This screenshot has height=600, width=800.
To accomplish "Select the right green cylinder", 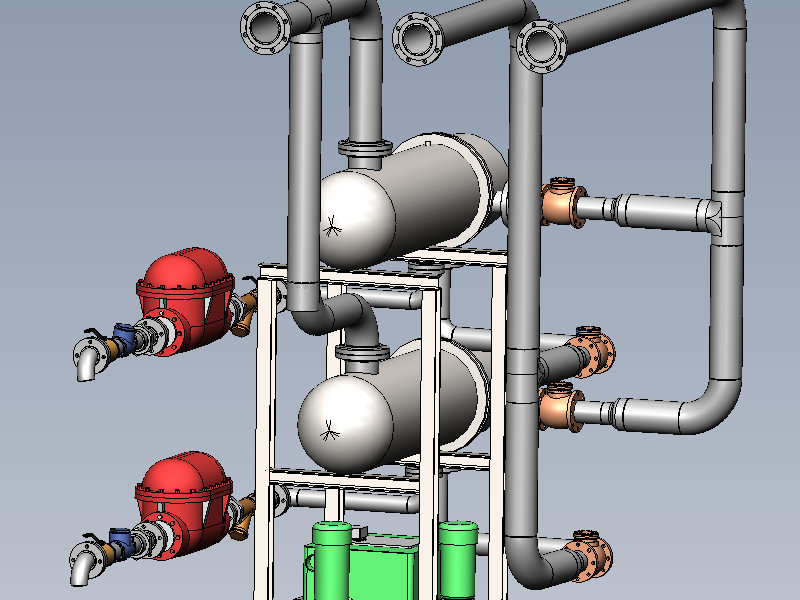I will point(458,560).
